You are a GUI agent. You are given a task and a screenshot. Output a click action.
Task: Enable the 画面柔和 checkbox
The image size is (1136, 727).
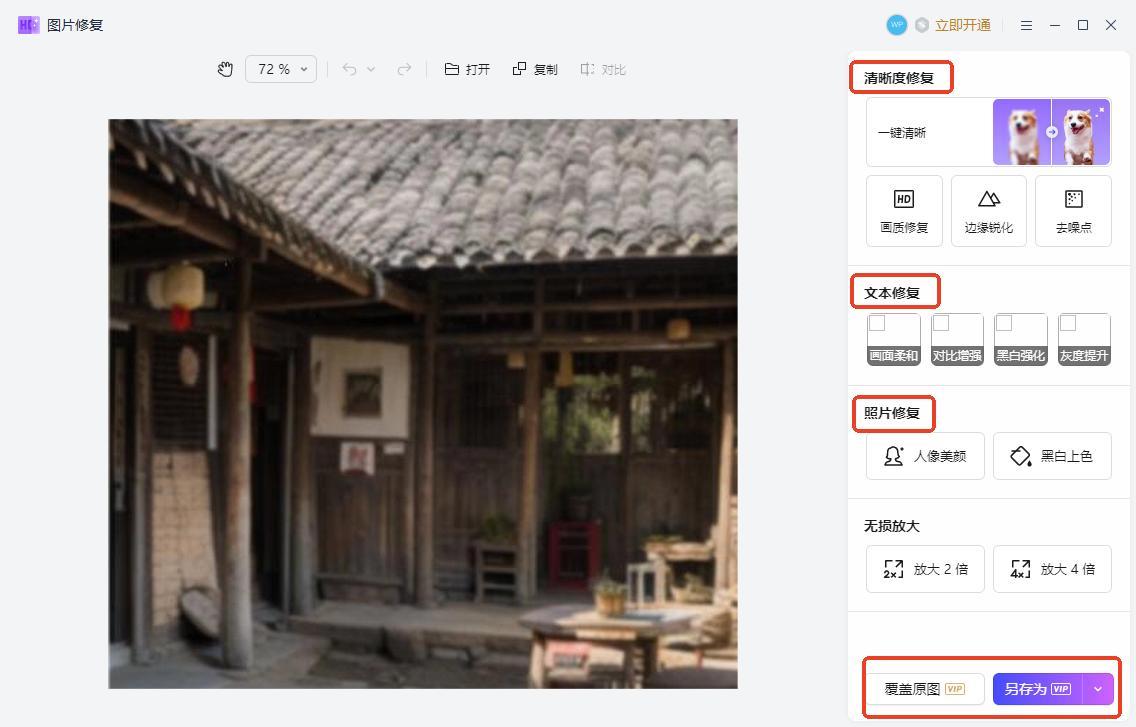[877, 323]
